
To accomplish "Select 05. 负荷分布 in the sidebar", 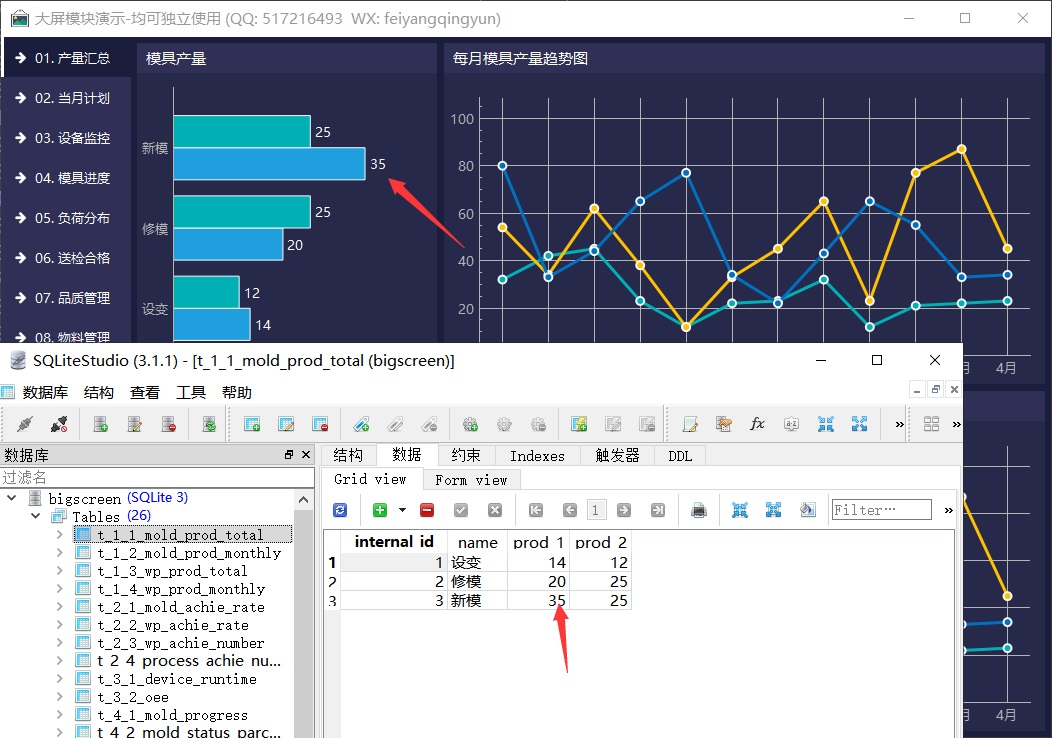I will pyautogui.click(x=72, y=218).
